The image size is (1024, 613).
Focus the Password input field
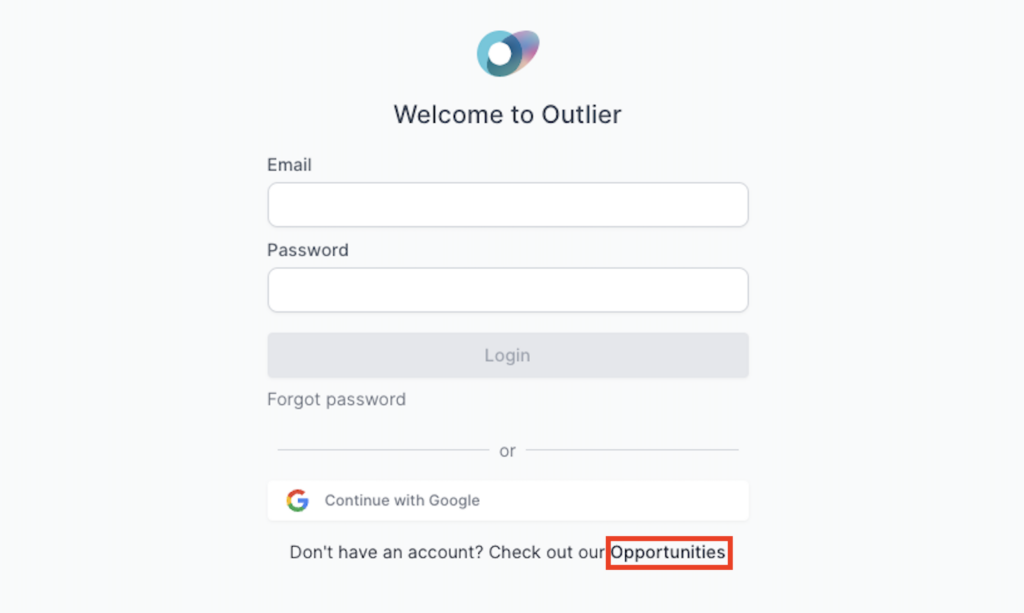pos(507,290)
